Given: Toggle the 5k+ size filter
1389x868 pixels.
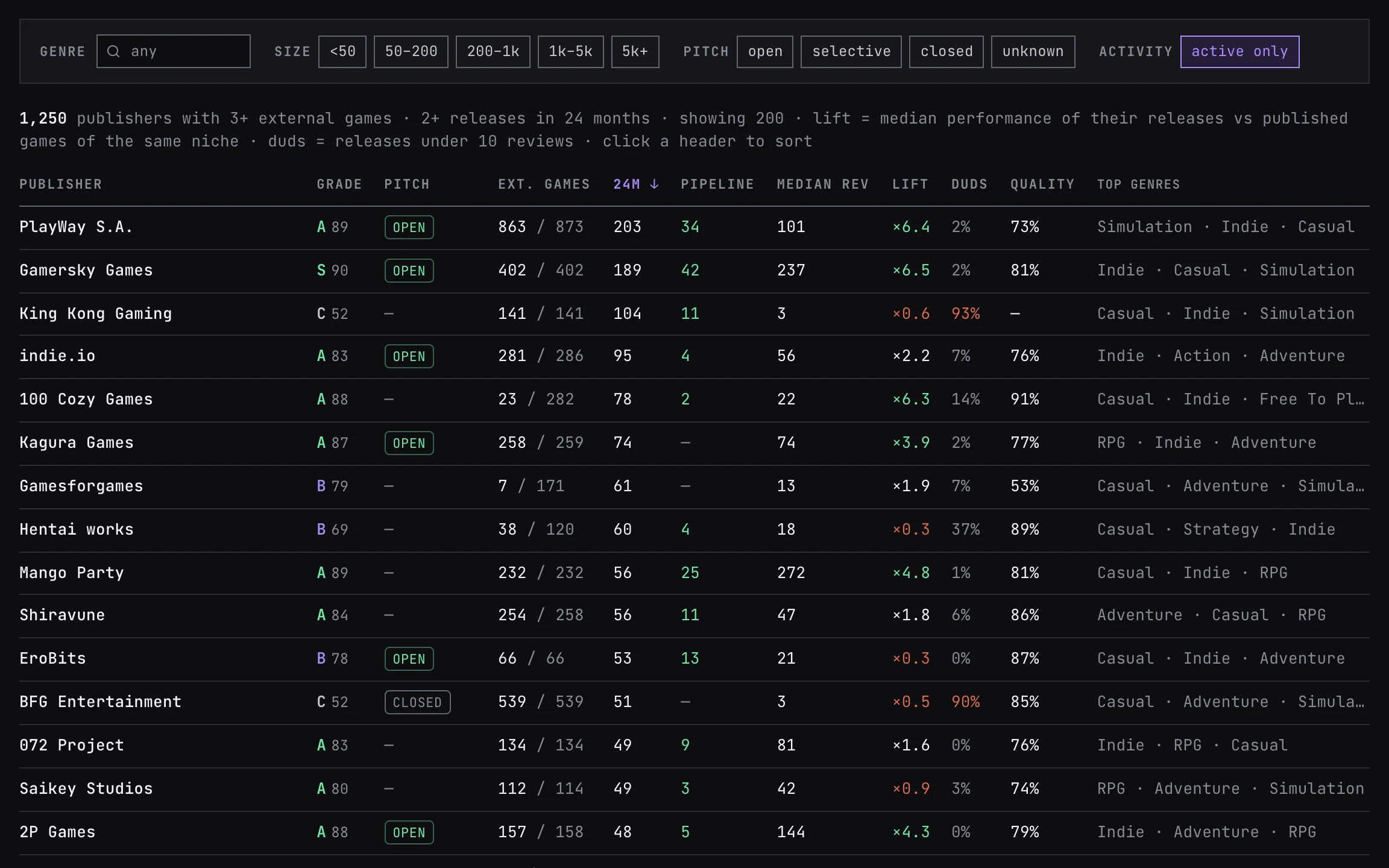Looking at the screenshot, I should 635,51.
